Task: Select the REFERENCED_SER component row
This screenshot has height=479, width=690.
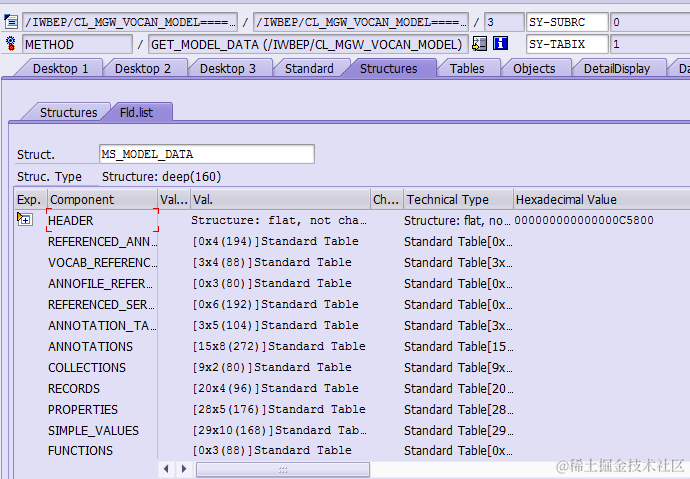Action: (102, 305)
